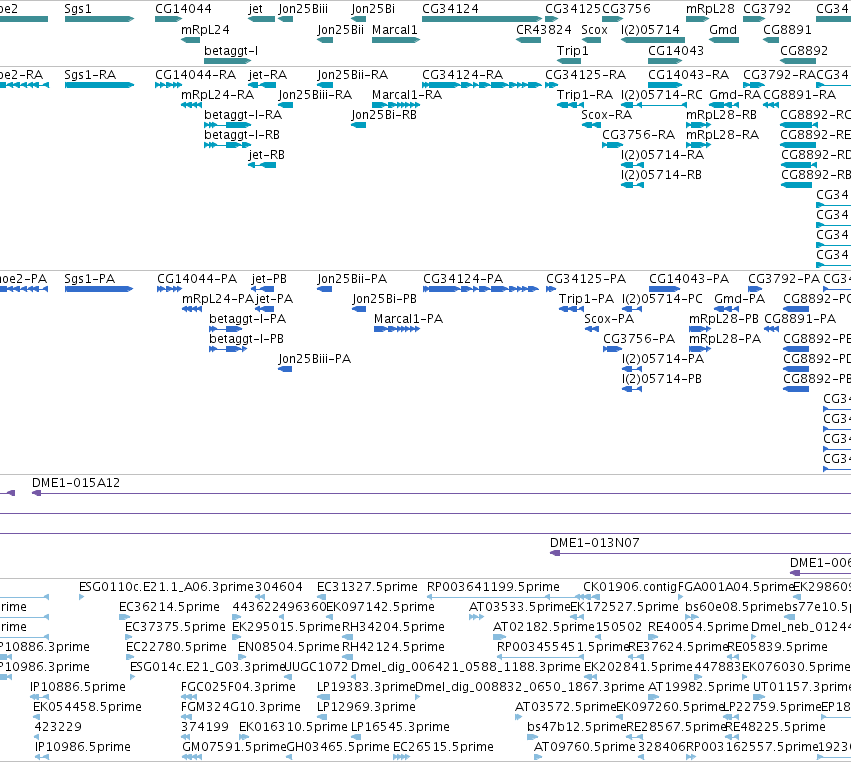This screenshot has height=762, width=851.
Task: Click the CG14044-RA transcript label
Action: coord(195,74)
